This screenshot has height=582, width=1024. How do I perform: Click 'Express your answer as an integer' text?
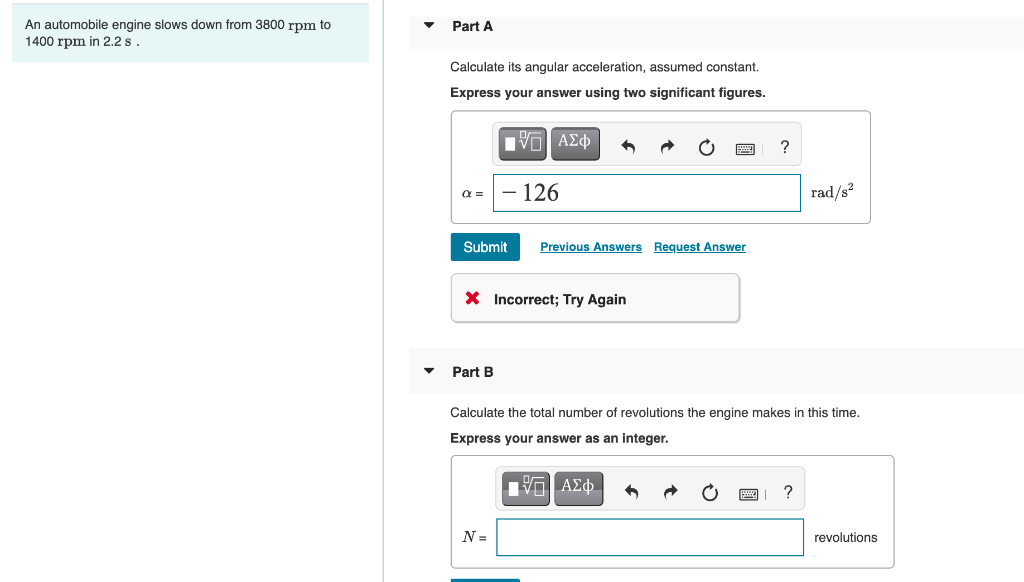point(559,438)
